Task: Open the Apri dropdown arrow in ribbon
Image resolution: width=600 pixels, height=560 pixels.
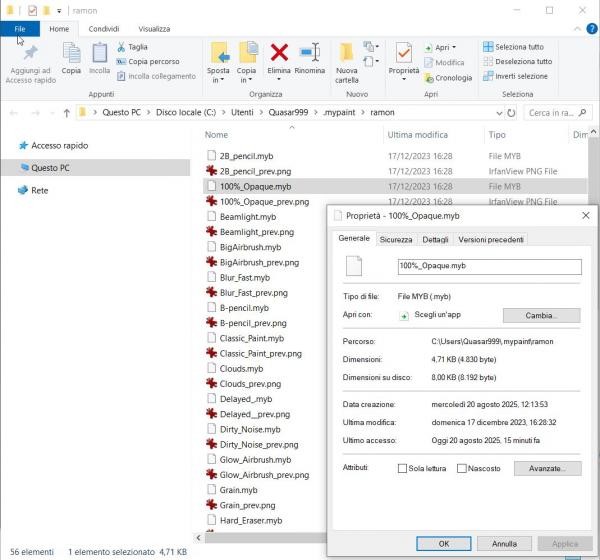Action: point(454,47)
